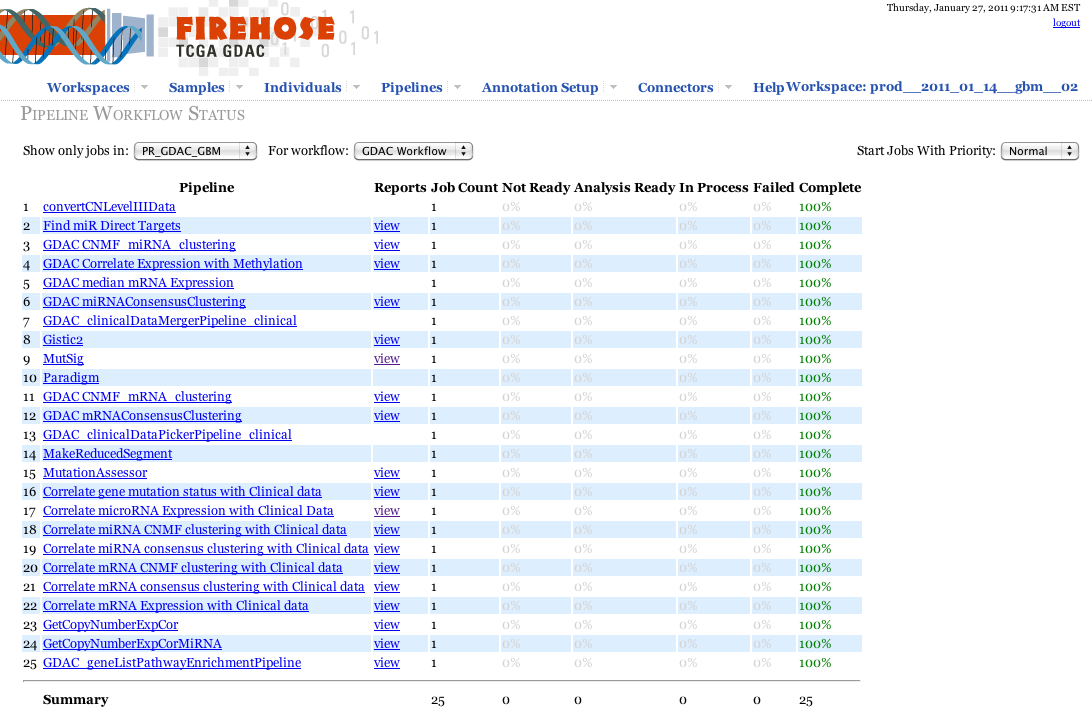View the Find miR Direct Targets report
This screenshot has height=712, width=1092.
tap(386, 226)
